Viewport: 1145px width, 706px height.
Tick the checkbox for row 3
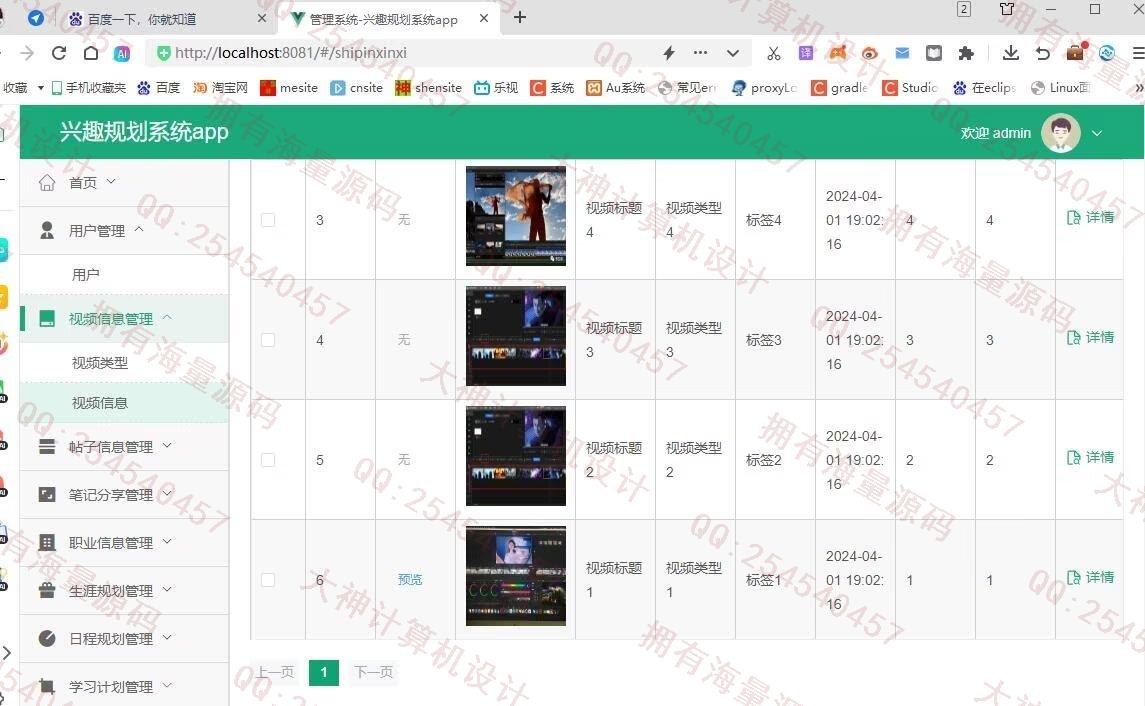(x=268, y=220)
